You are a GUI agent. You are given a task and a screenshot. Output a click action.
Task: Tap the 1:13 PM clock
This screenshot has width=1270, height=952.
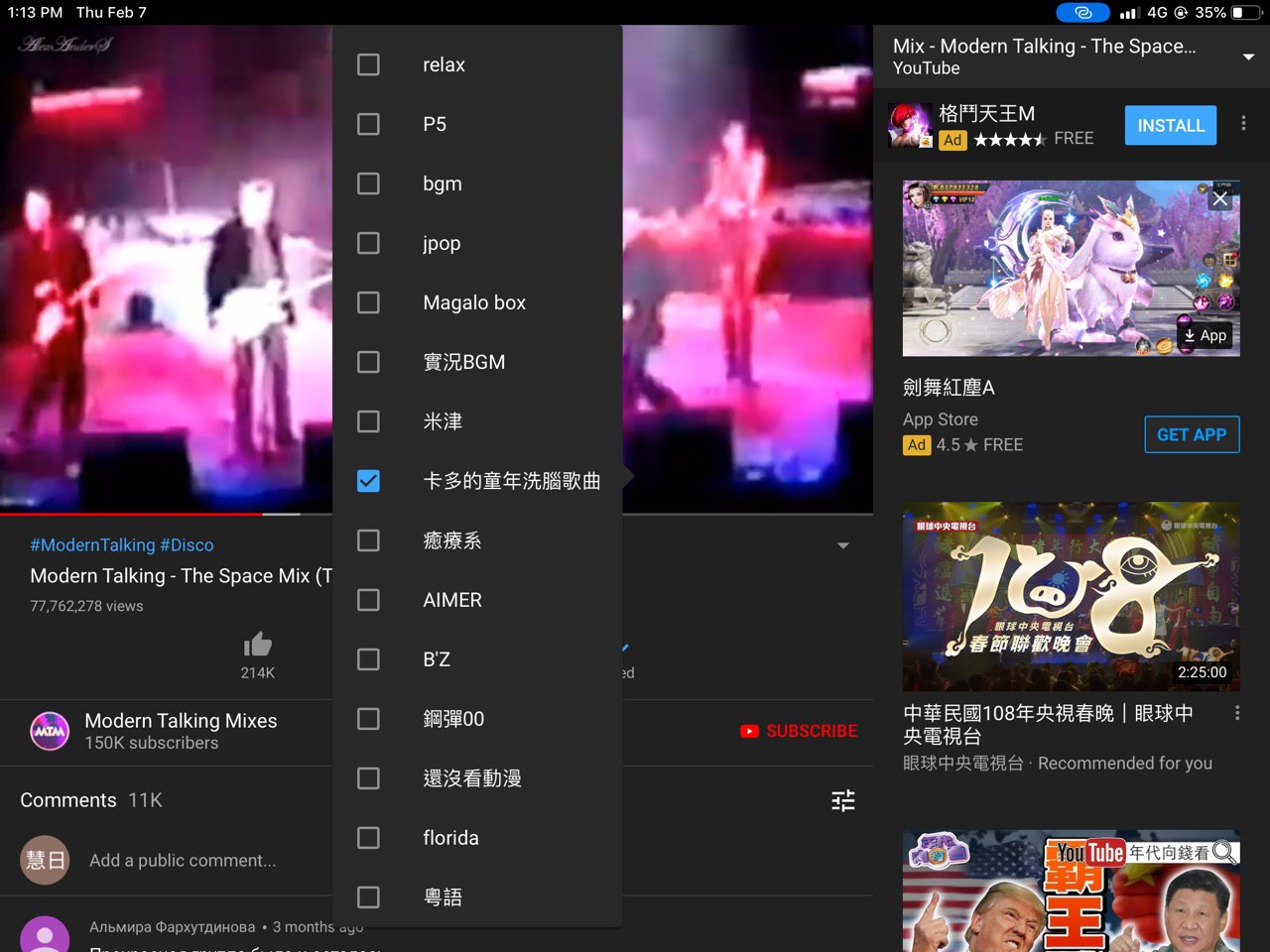[x=35, y=13]
